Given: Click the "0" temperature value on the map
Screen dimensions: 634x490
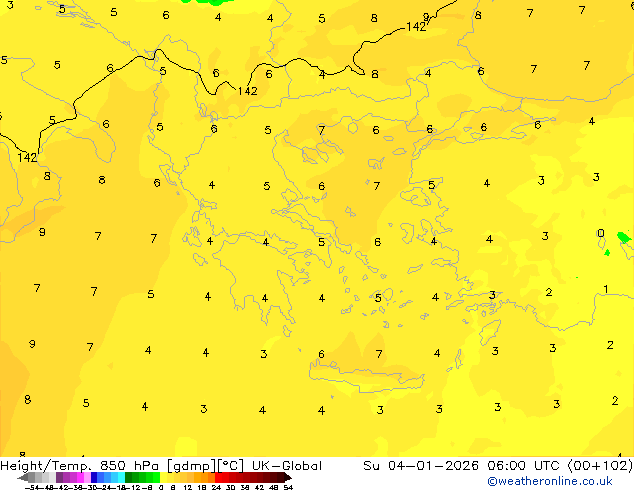Looking at the screenshot, I should click(x=601, y=233).
